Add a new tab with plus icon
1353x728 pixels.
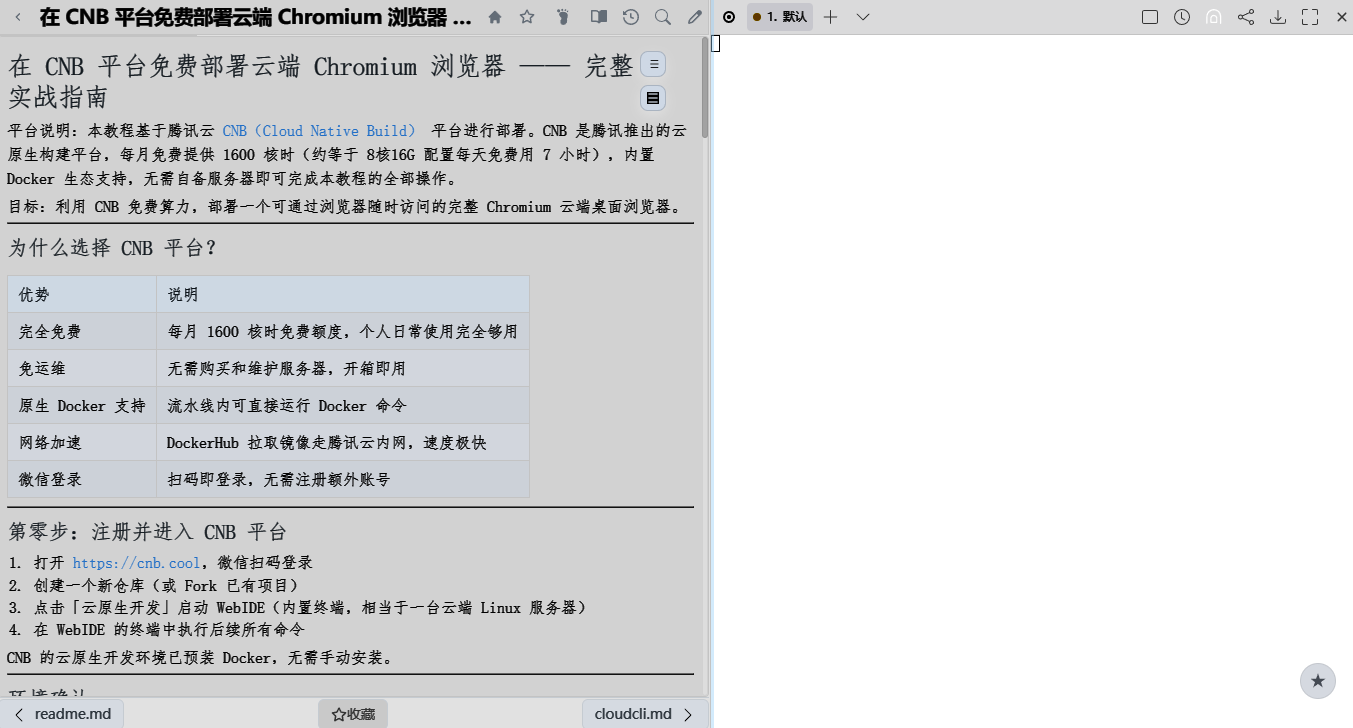point(830,17)
